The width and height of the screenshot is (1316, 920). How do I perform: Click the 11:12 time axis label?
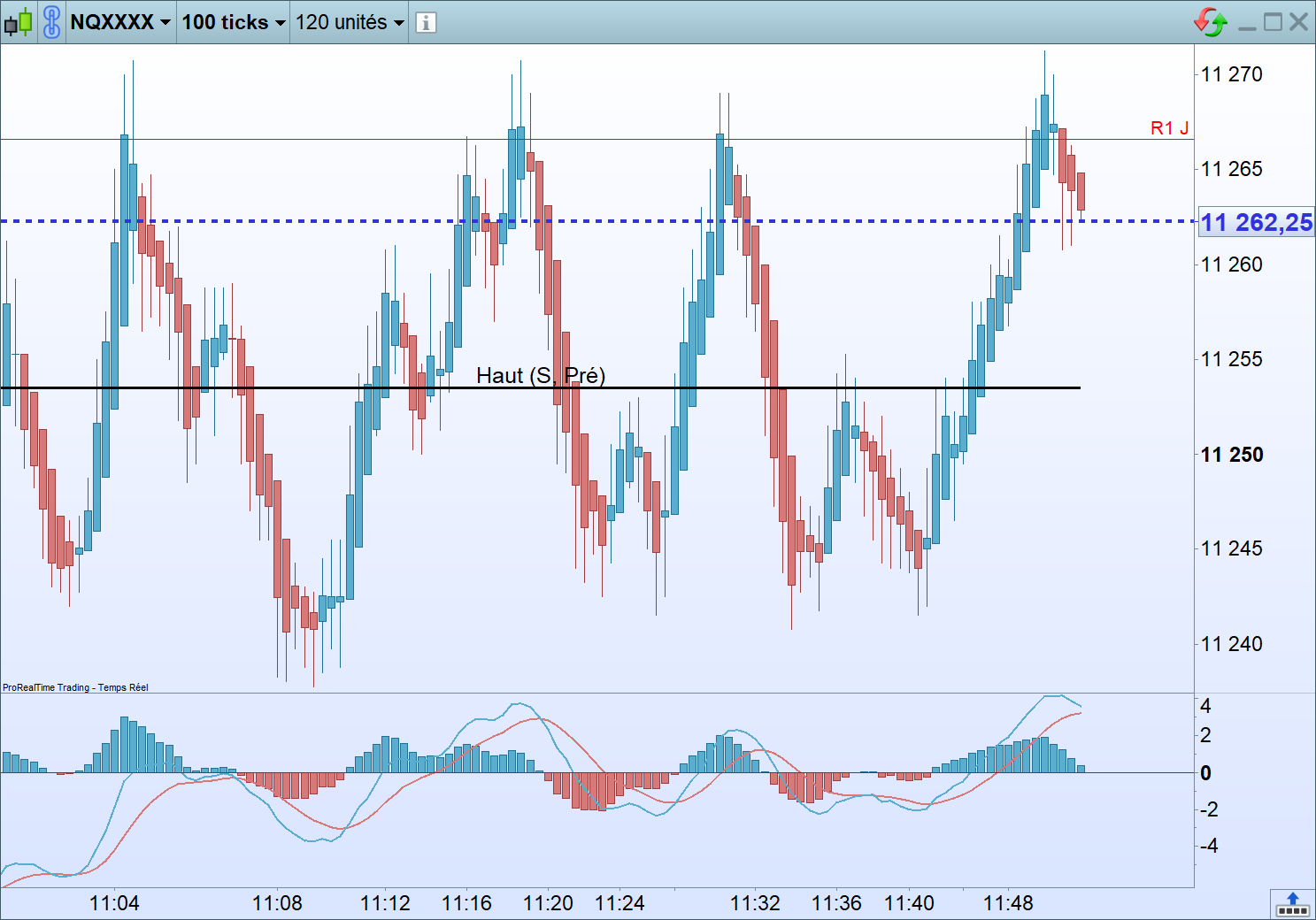click(x=385, y=903)
